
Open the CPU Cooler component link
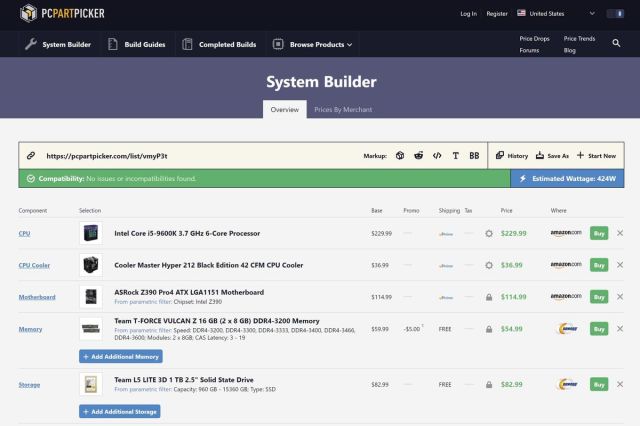click(34, 265)
